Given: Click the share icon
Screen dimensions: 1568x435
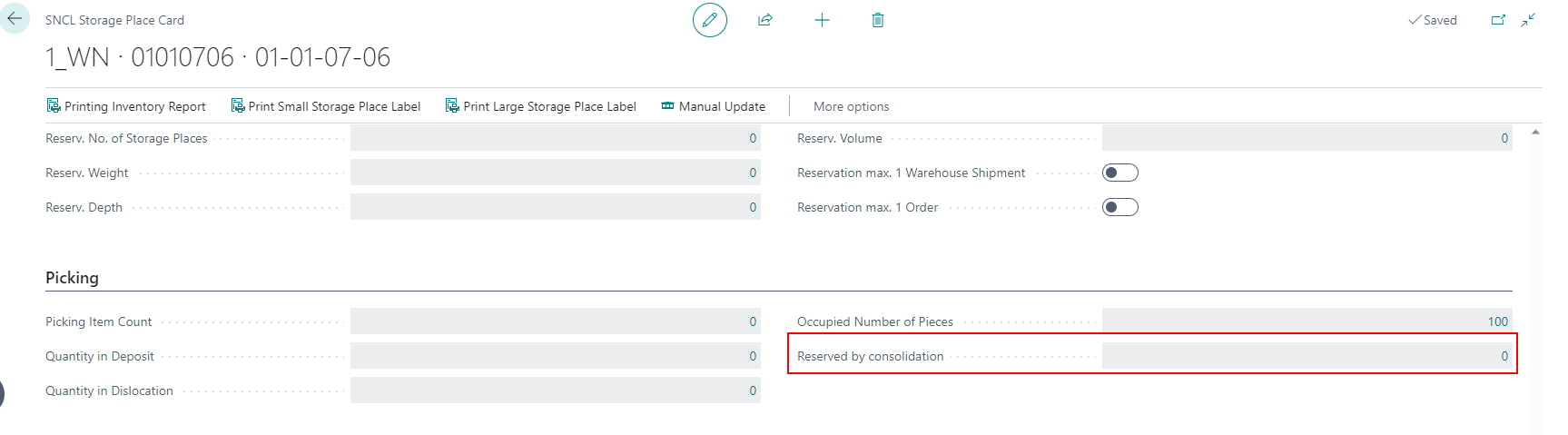Looking at the screenshot, I should pos(765,20).
